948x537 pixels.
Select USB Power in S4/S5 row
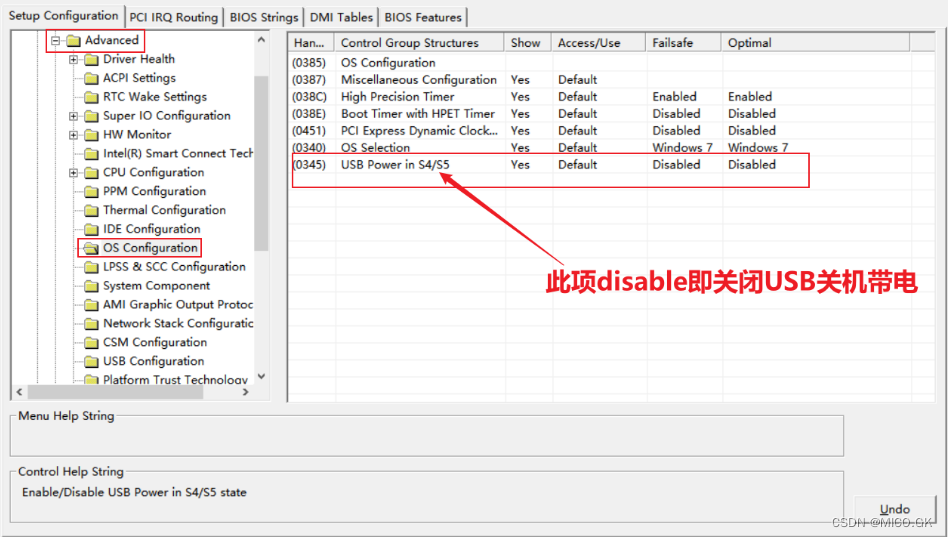[611, 164]
